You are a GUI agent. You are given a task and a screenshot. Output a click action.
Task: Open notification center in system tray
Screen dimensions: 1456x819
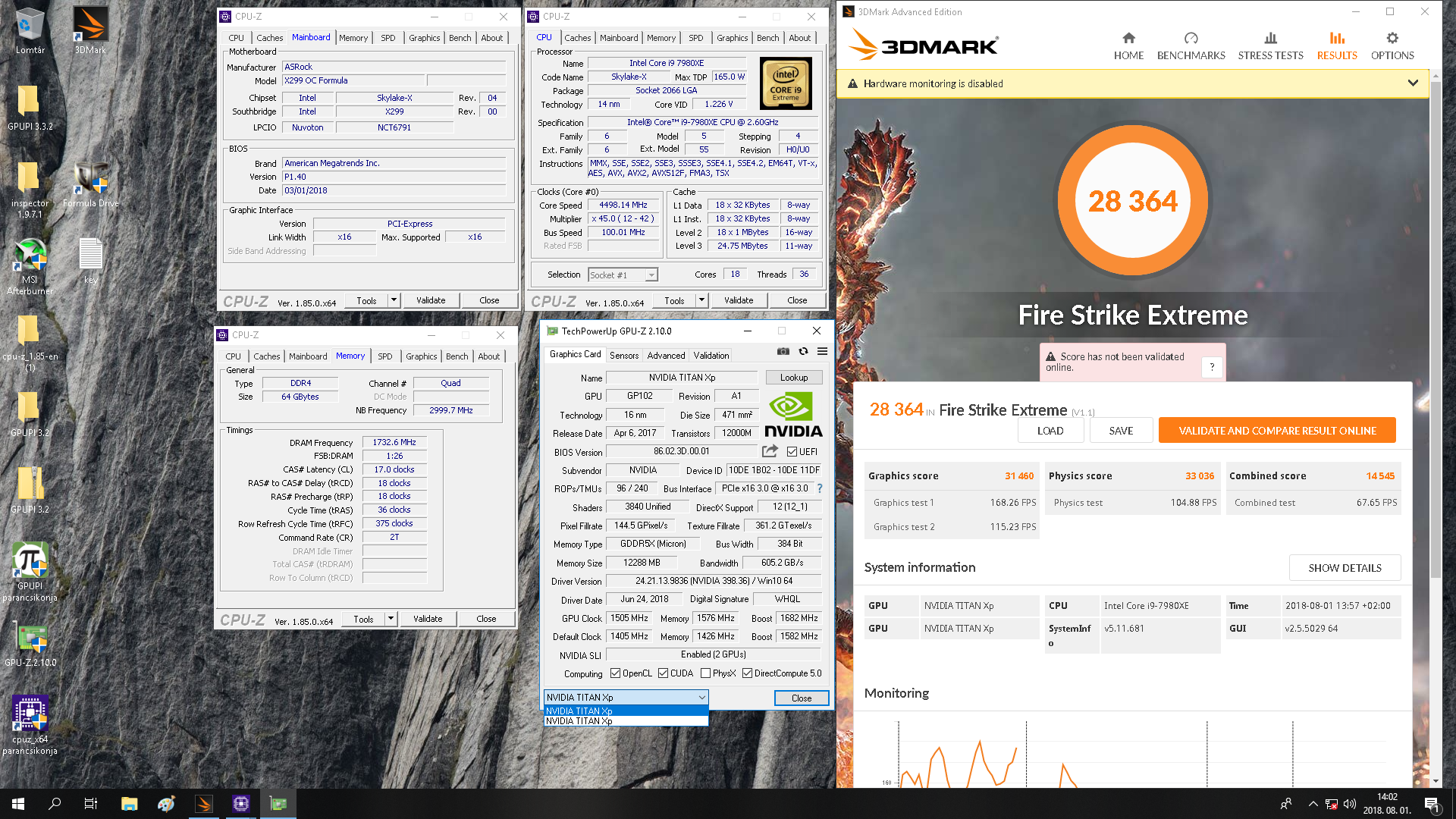(x=1431, y=804)
